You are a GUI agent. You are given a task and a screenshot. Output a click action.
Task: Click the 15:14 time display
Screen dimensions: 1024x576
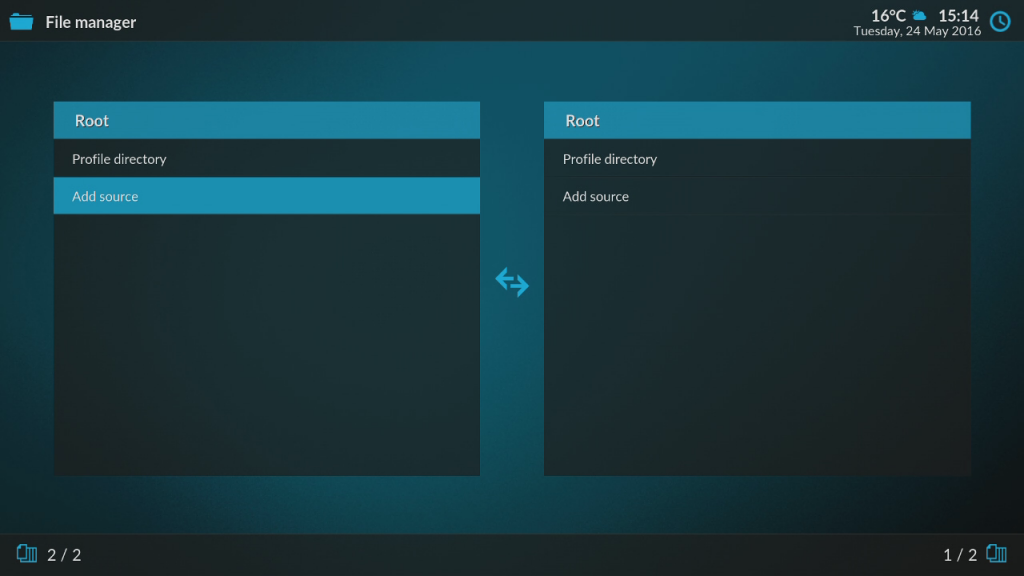(958, 15)
